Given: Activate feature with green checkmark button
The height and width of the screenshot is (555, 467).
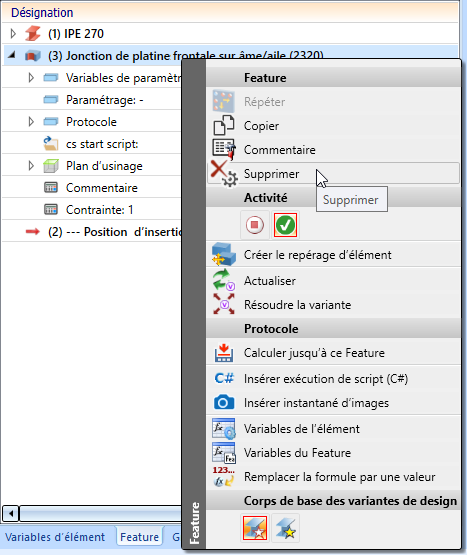Looking at the screenshot, I should 285,225.
